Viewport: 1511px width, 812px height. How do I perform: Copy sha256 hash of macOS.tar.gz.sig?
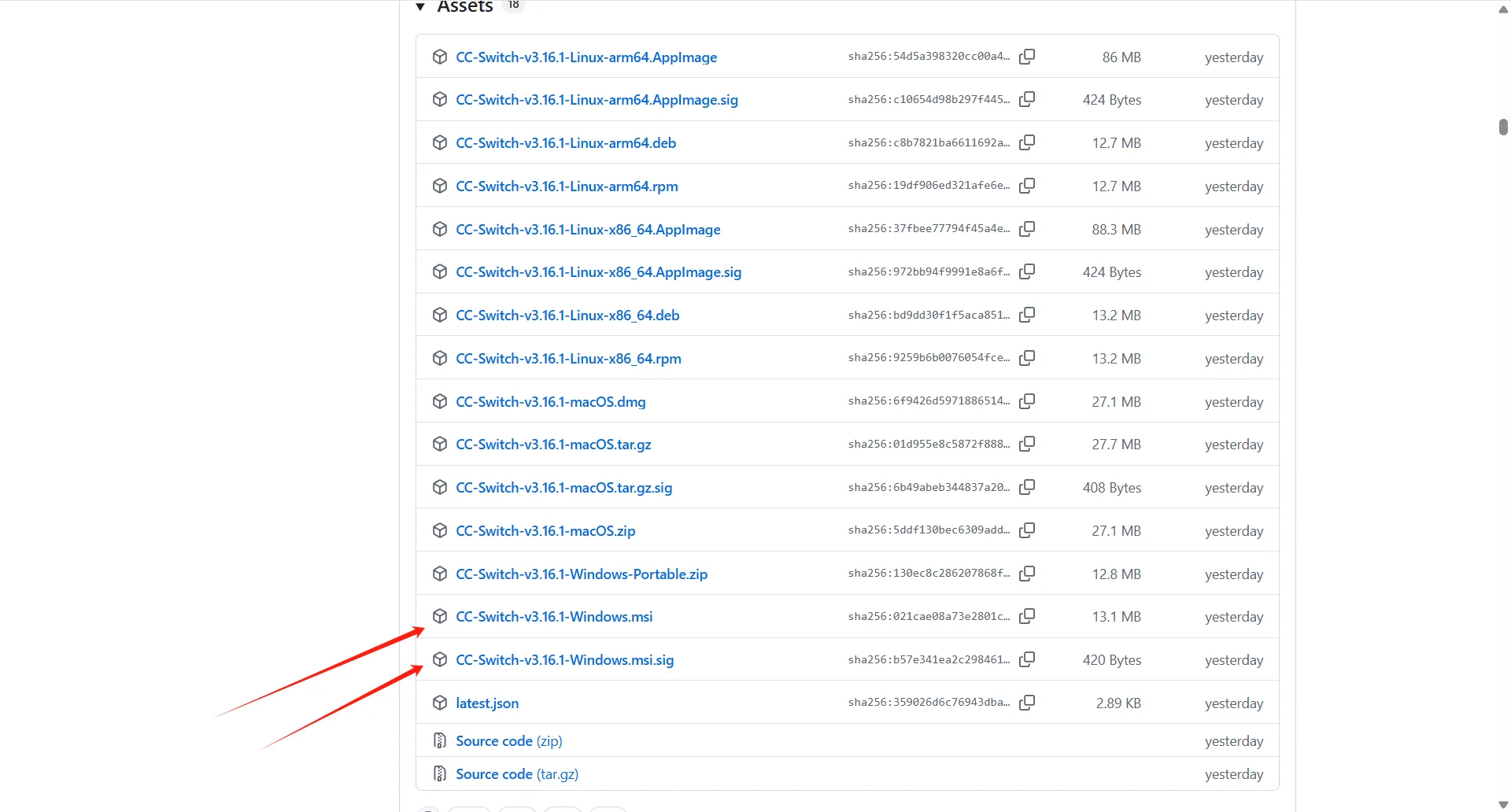tap(1027, 487)
